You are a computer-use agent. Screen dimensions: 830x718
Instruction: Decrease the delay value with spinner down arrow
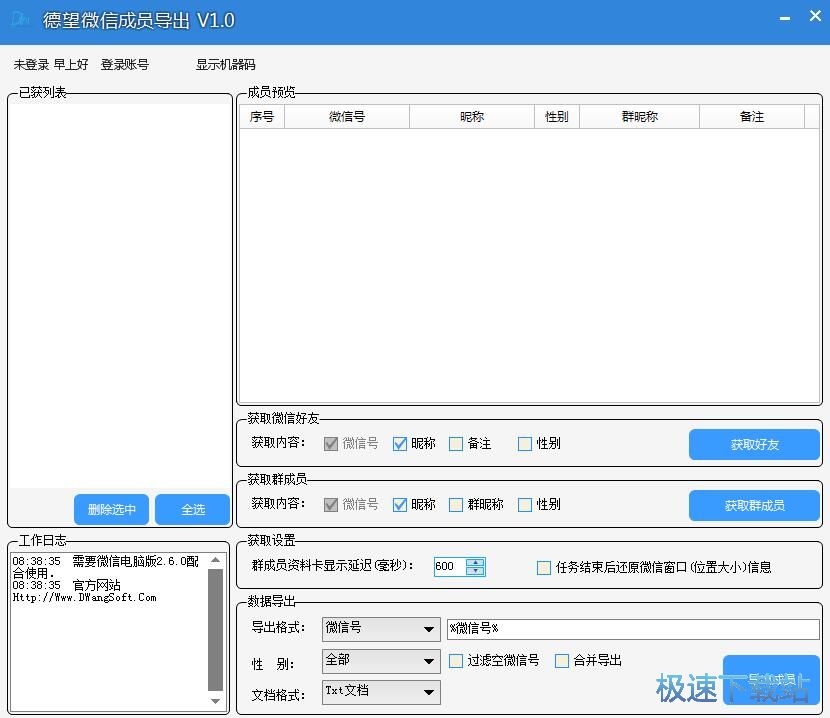click(475, 571)
